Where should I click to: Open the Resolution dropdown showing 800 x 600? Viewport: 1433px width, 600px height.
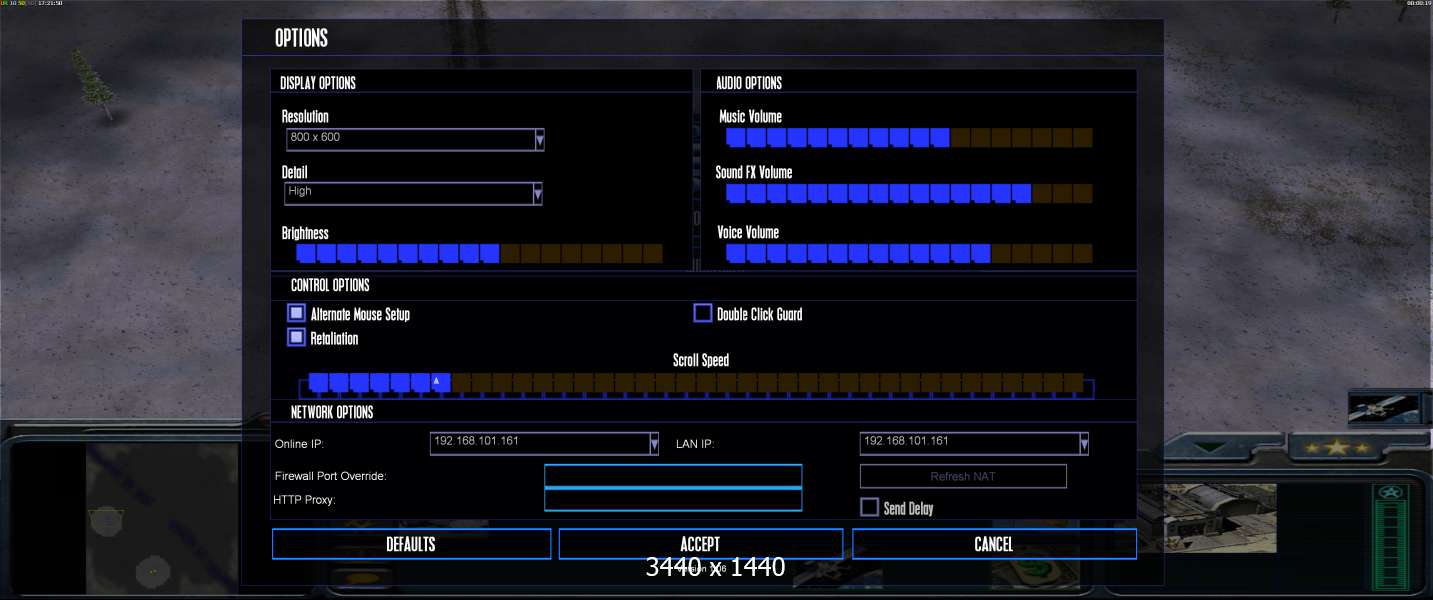414,138
